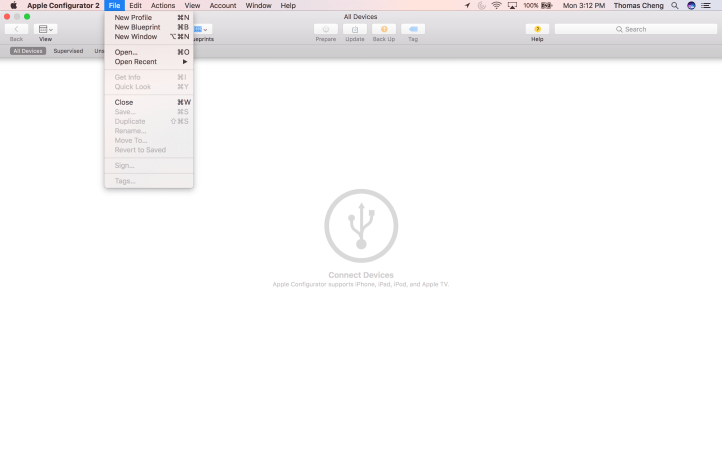Click the Apple logo menu
Viewport: 722px width, 451px height.
[13, 6]
